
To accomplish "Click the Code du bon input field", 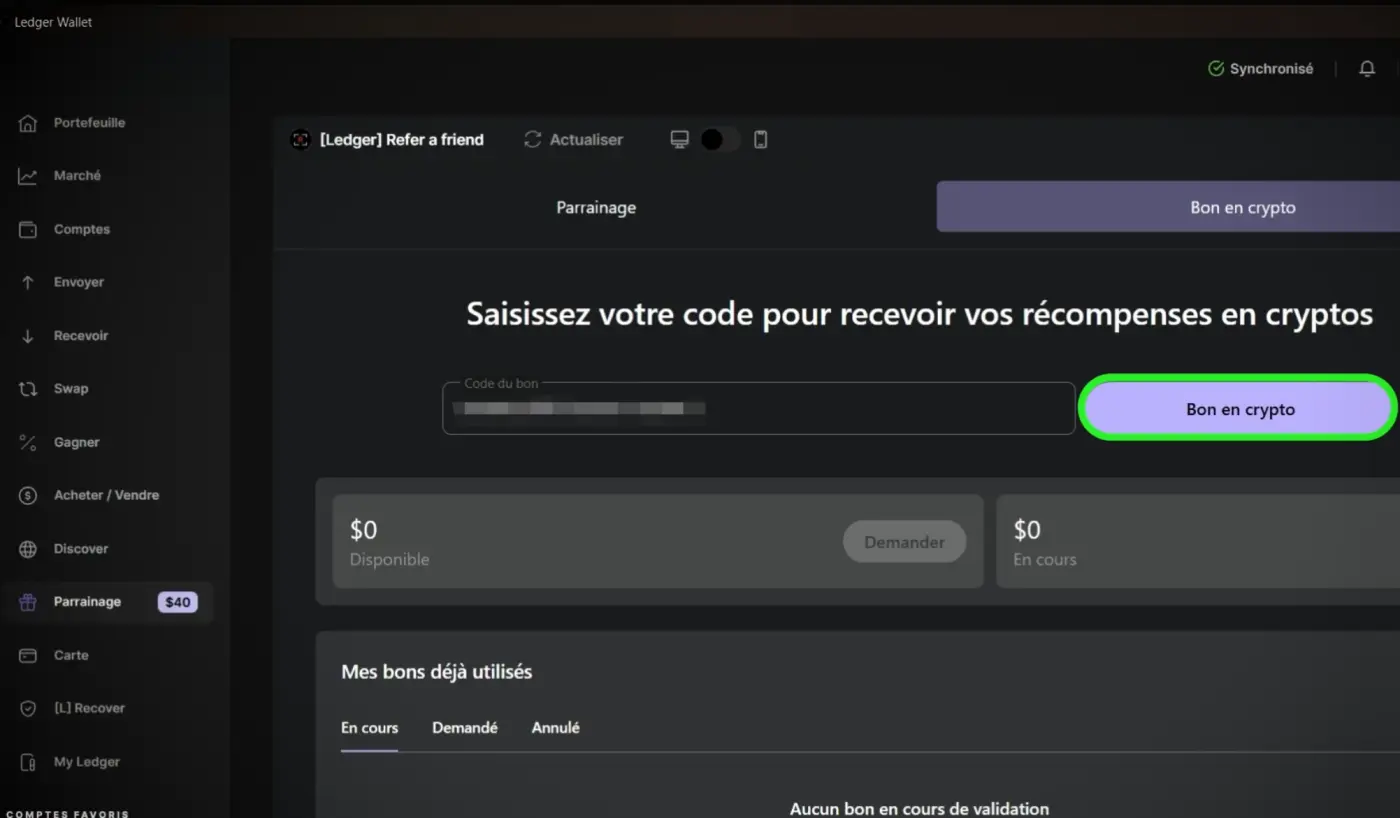I will click(758, 408).
